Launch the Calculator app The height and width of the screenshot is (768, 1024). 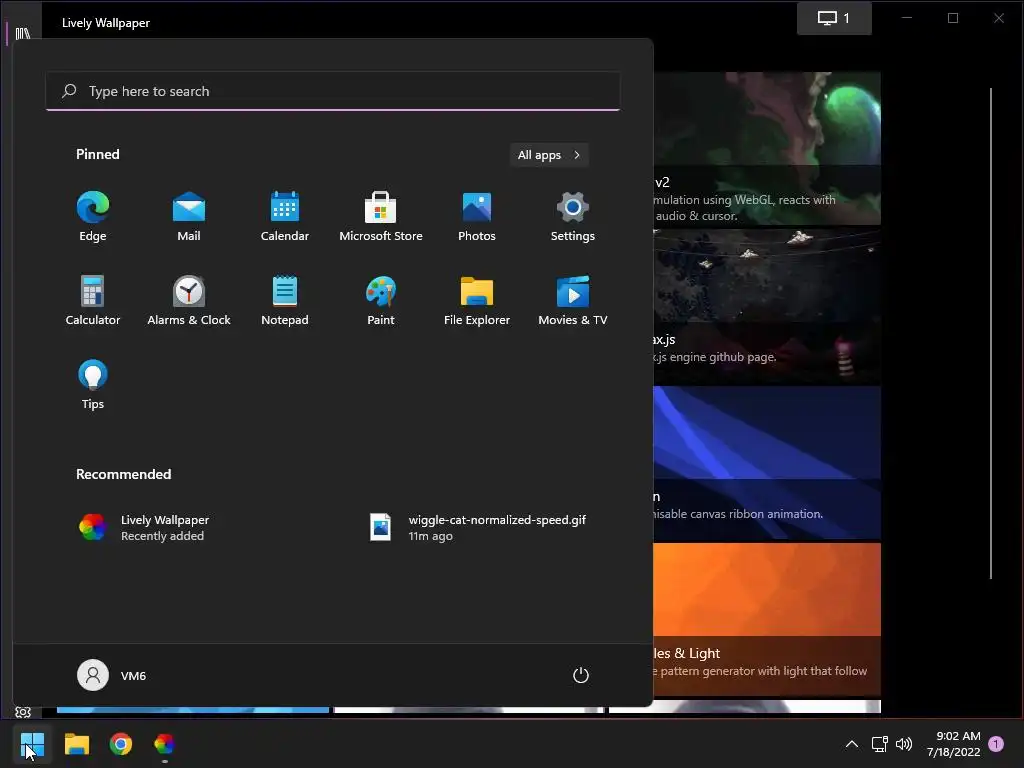coord(93,301)
